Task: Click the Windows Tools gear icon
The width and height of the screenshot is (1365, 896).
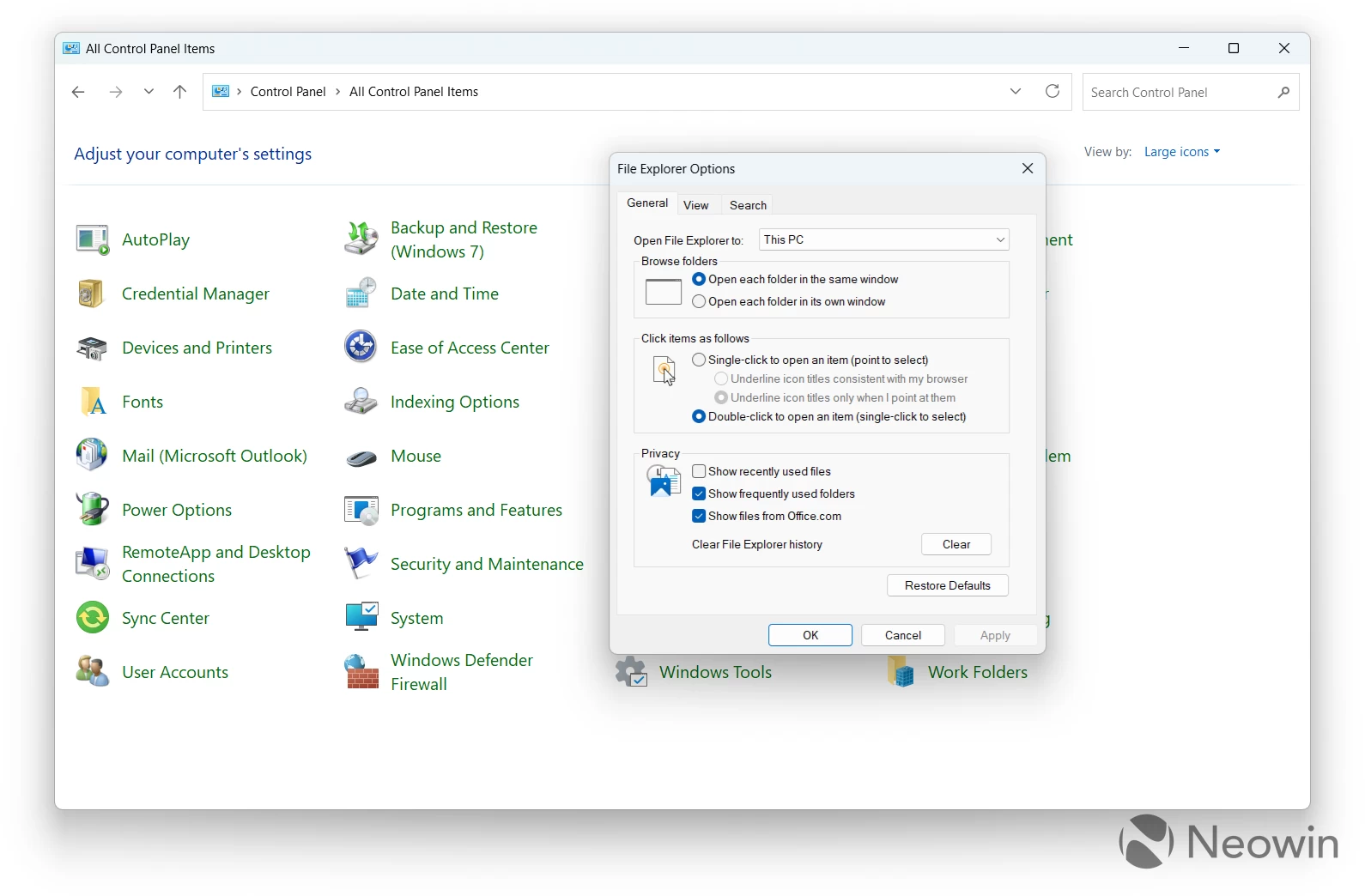Action: pyautogui.click(x=631, y=672)
